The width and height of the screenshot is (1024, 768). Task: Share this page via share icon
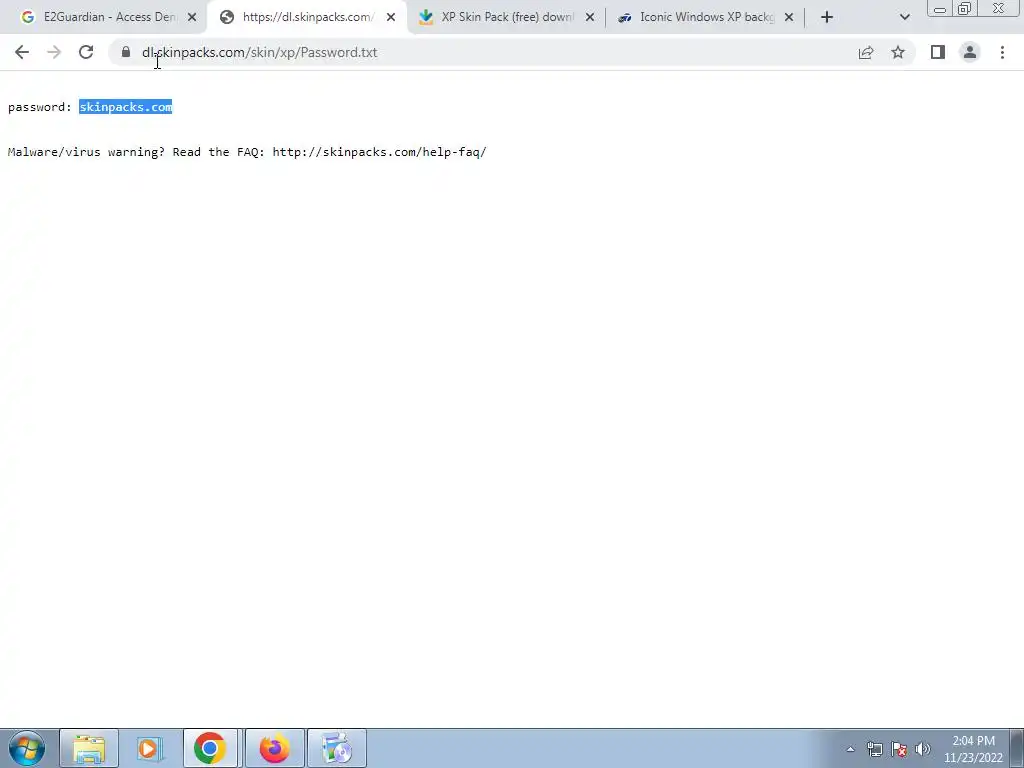[866, 52]
